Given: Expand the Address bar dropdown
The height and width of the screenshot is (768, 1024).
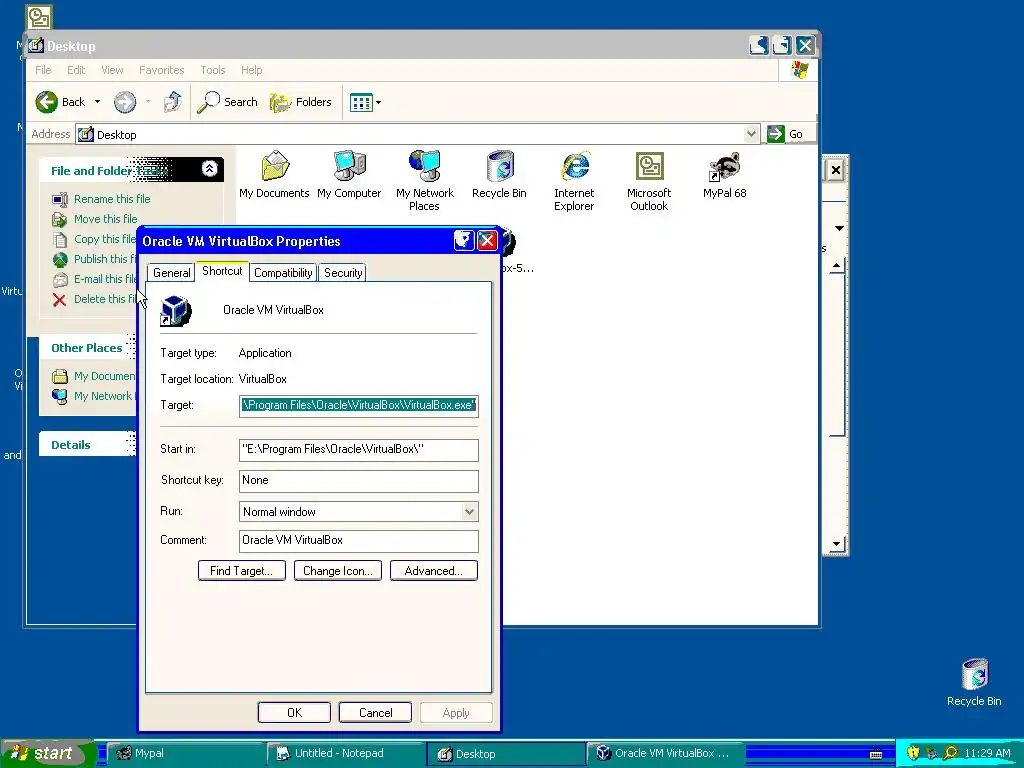Looking at the screenshot, I should (x=751, y=134).
